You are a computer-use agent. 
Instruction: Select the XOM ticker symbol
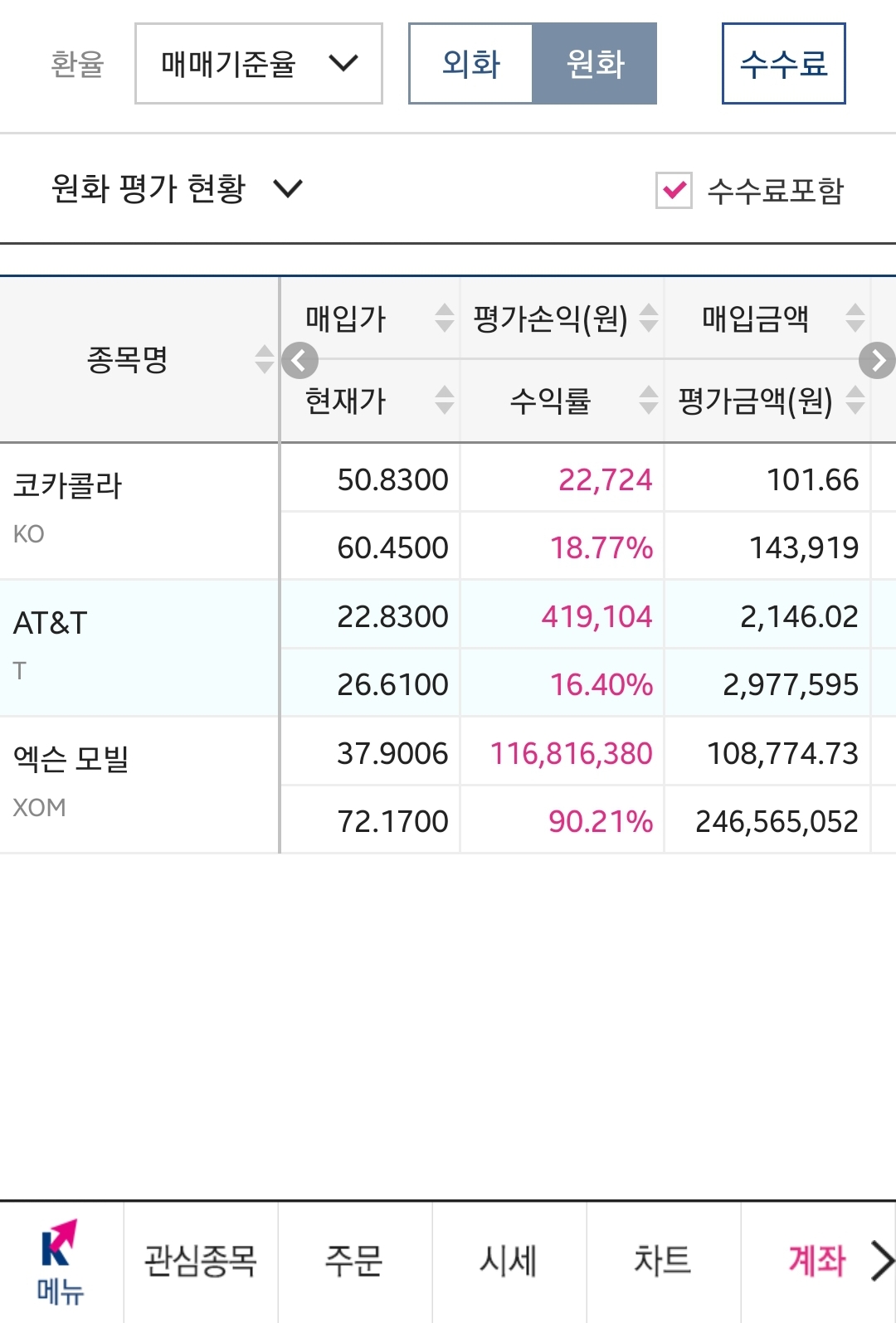click(x=39, y=807)
